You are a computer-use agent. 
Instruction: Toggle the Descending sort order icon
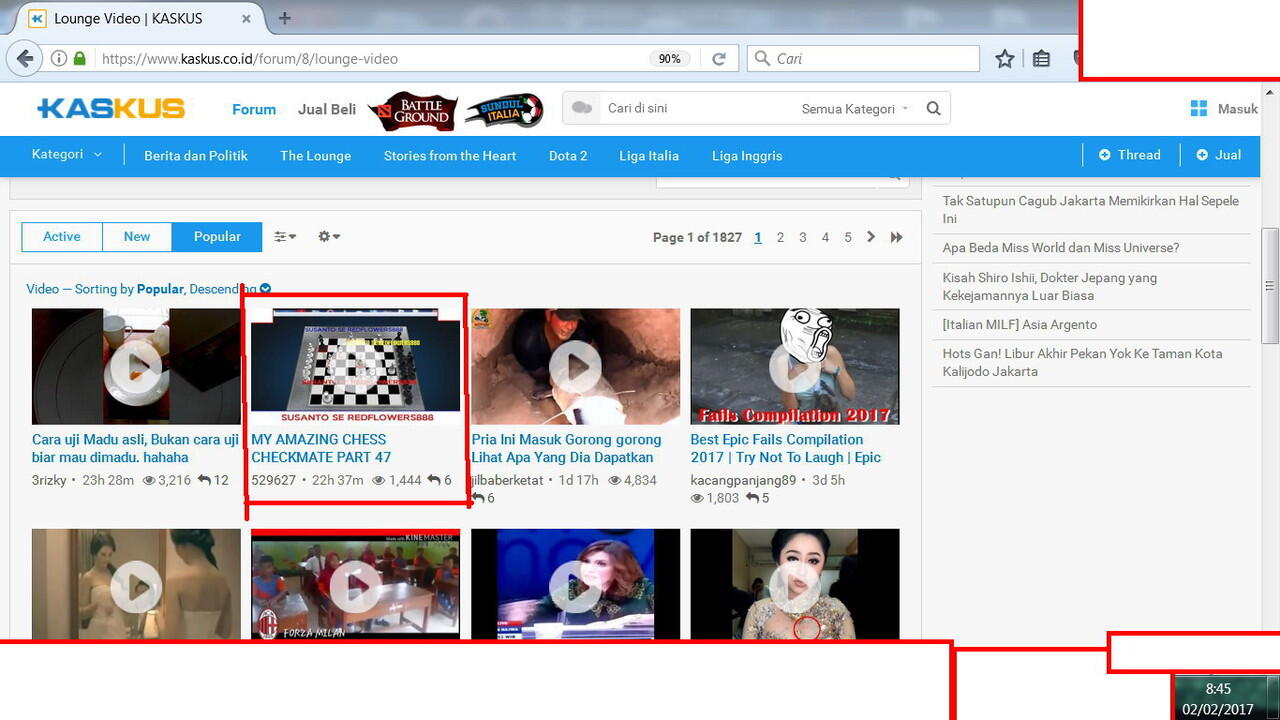(265, 289)
